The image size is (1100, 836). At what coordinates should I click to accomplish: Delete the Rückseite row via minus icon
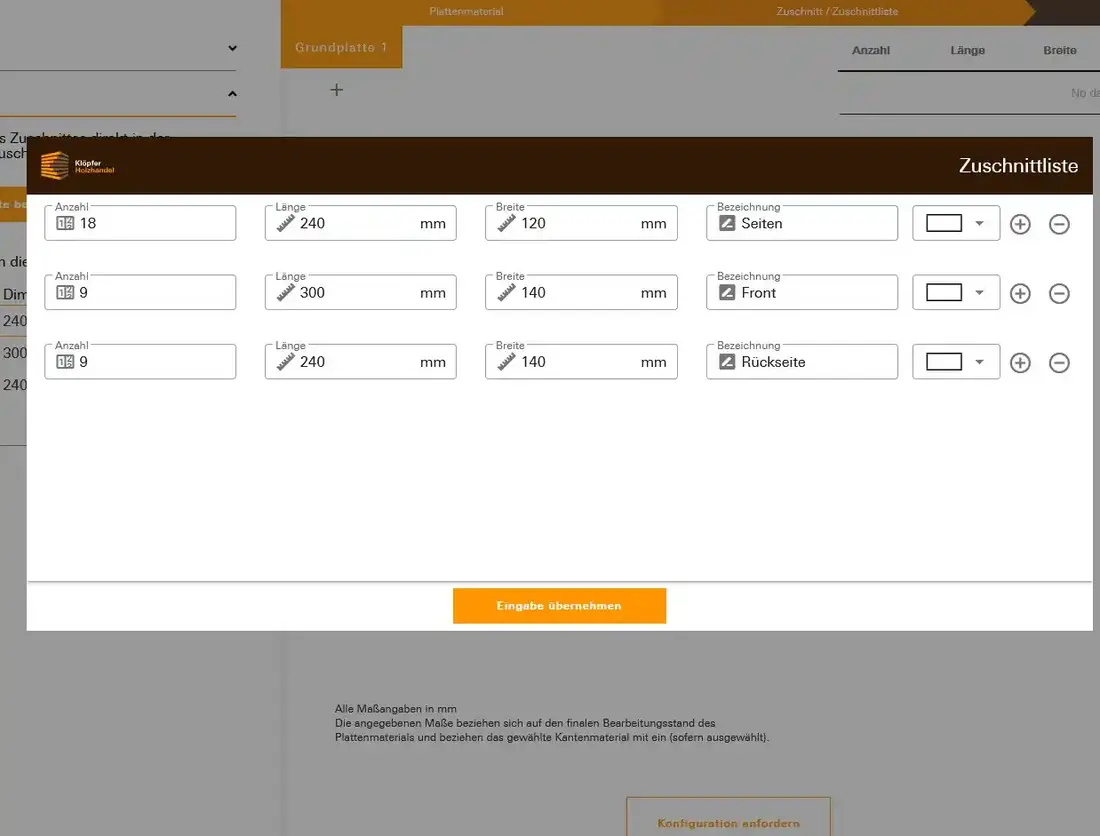[x=1059, y=362]
